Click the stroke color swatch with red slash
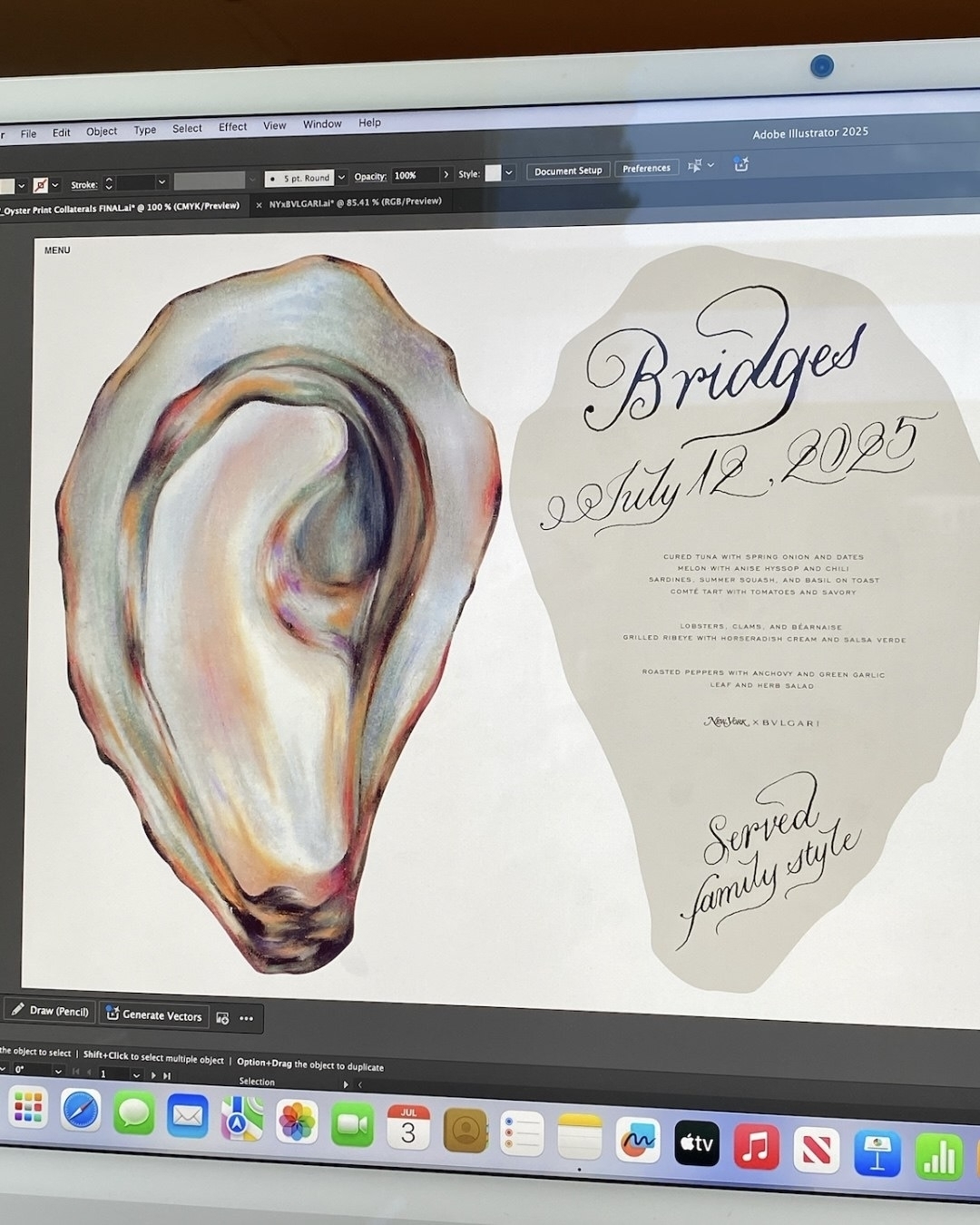Image resolution: width=980 pixels, height=1225 pixels. pyautogui.click(x=40, y=185)
